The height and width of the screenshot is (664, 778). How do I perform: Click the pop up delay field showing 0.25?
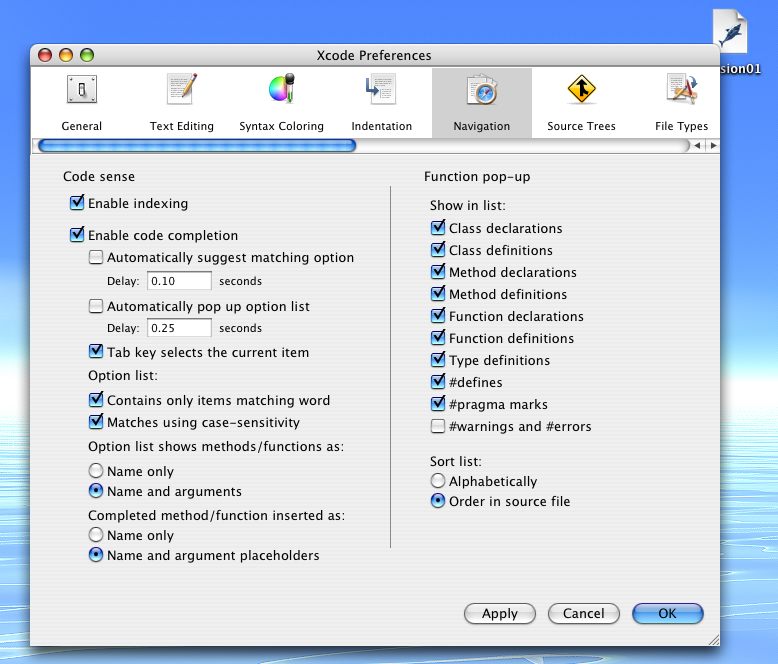[x=179, y=328]
